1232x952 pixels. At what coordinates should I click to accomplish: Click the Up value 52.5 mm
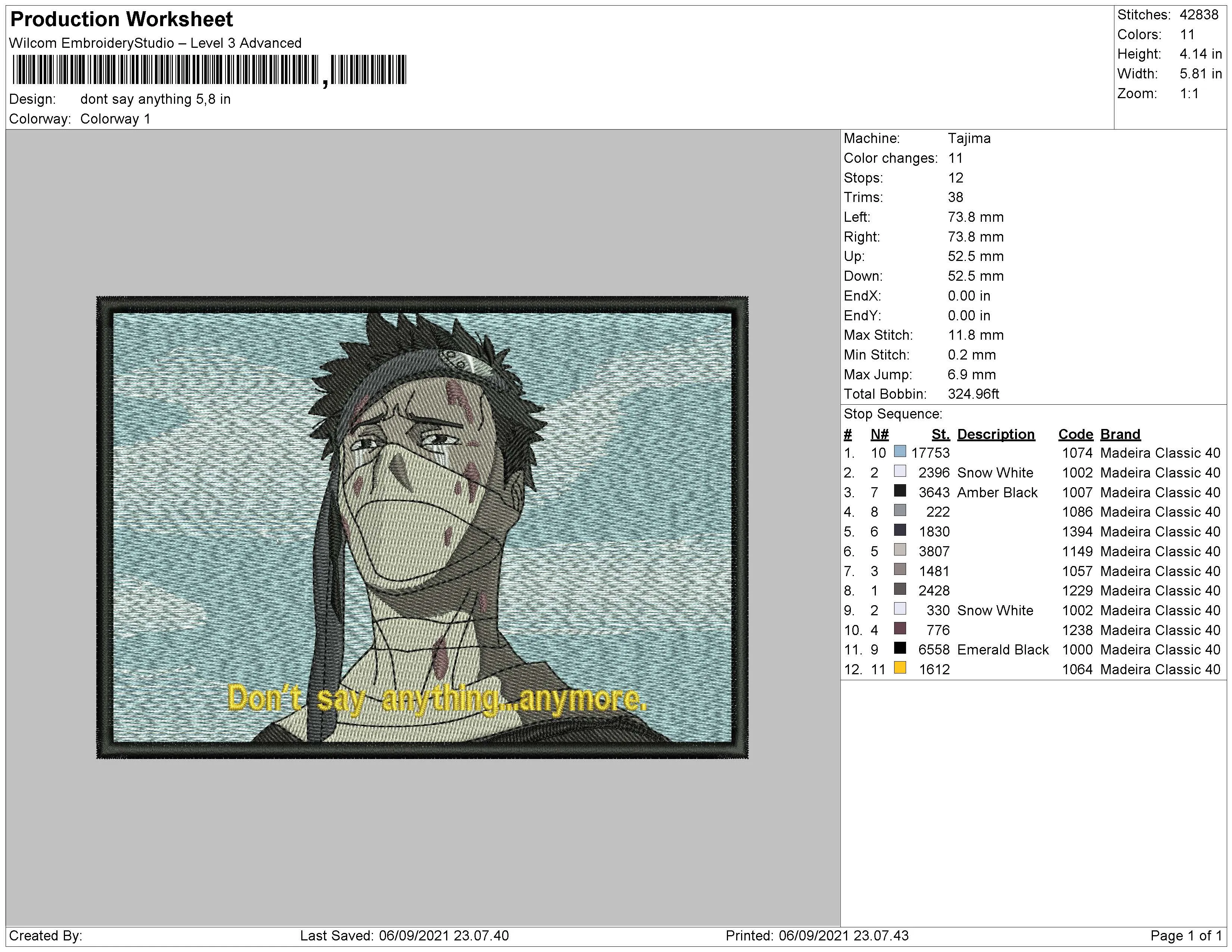[x=975, y=256]
